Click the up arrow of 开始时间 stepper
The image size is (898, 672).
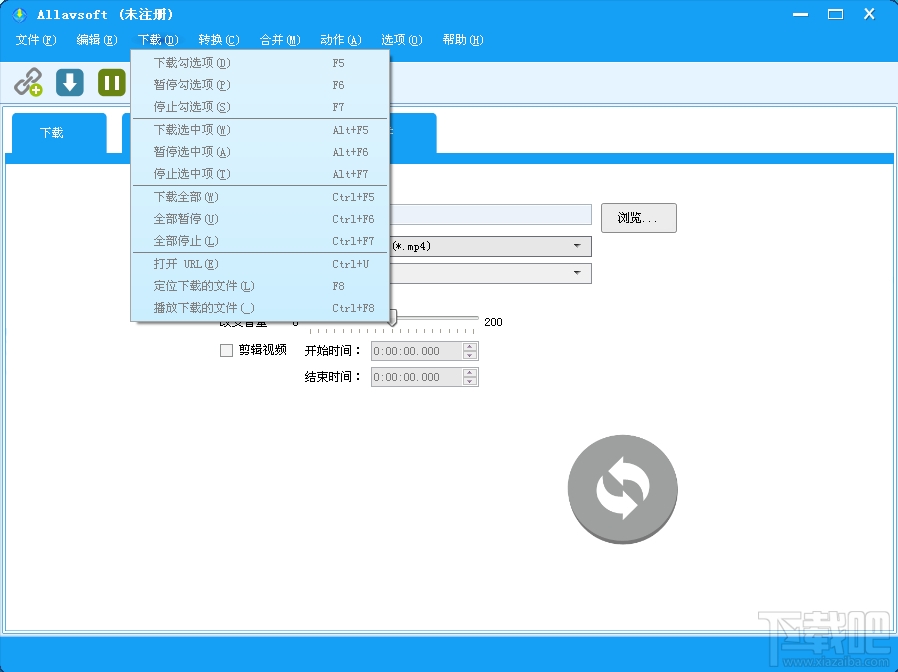point(468,346)
